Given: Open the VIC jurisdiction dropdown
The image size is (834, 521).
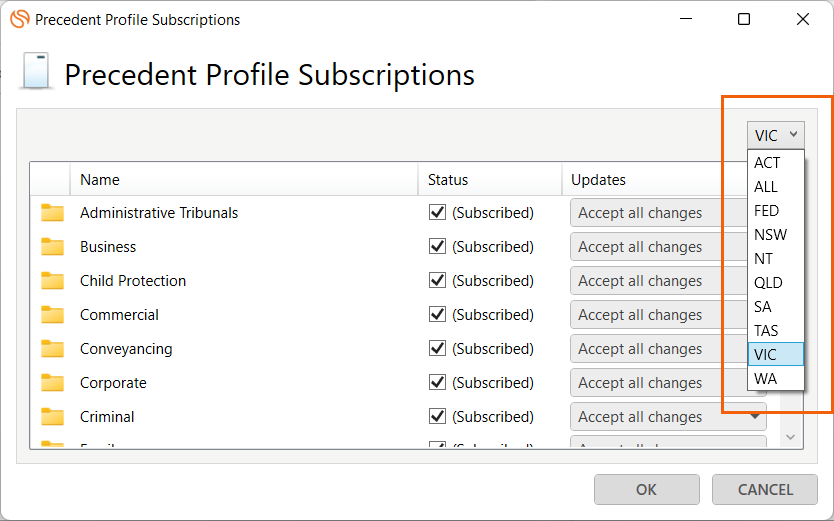Looking at the screenshot, I should (776, 135).
